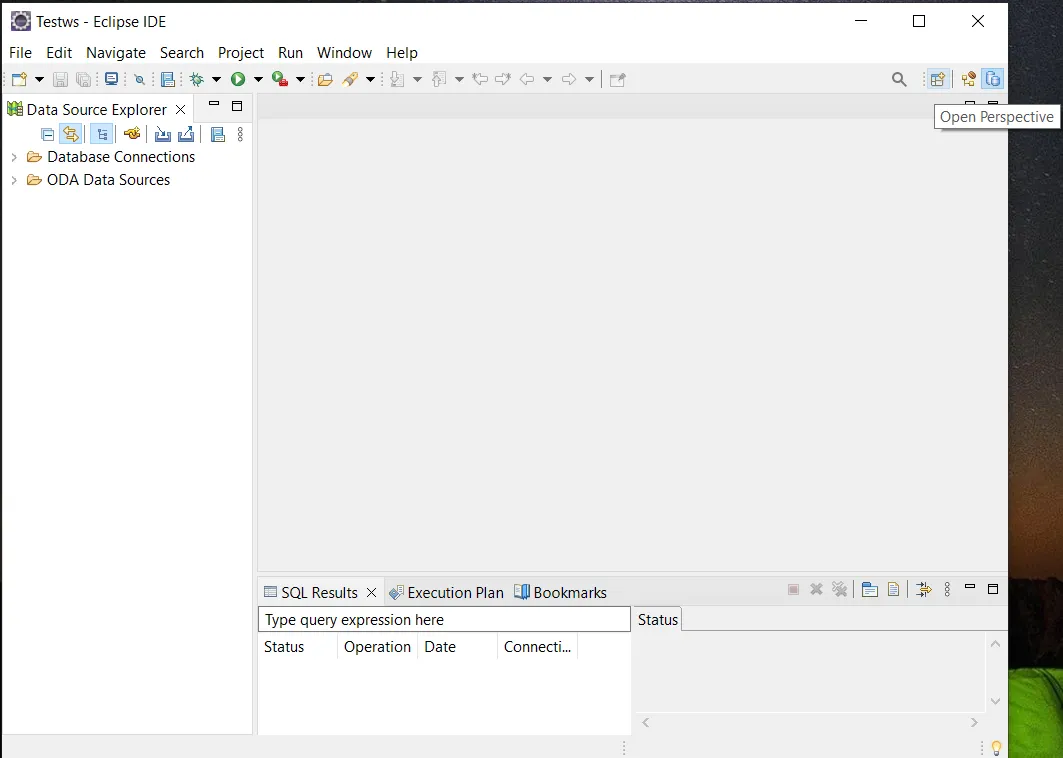Viewport: 1063px width, 758px height.
Task: Click the Forward navigation arrow
Action: tap(569, 79)
